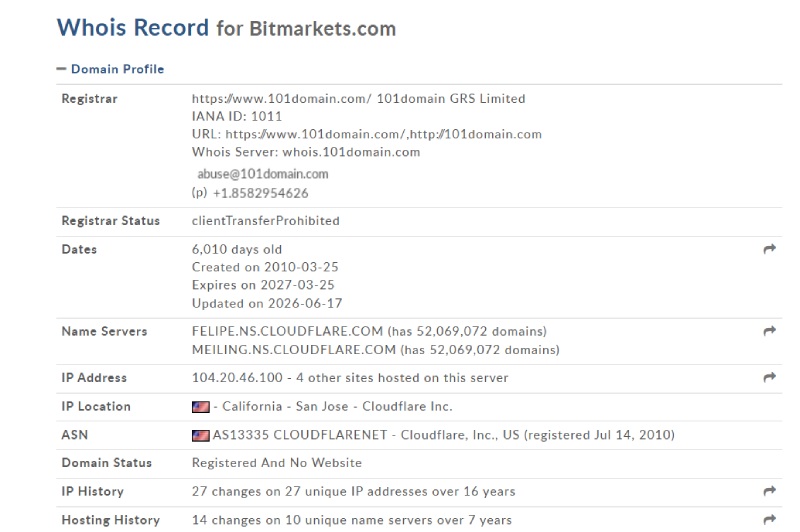Screen dimensions: 800x532
Task: Click the IP address 104.20.46.100 value
Action: coord(237,378)
